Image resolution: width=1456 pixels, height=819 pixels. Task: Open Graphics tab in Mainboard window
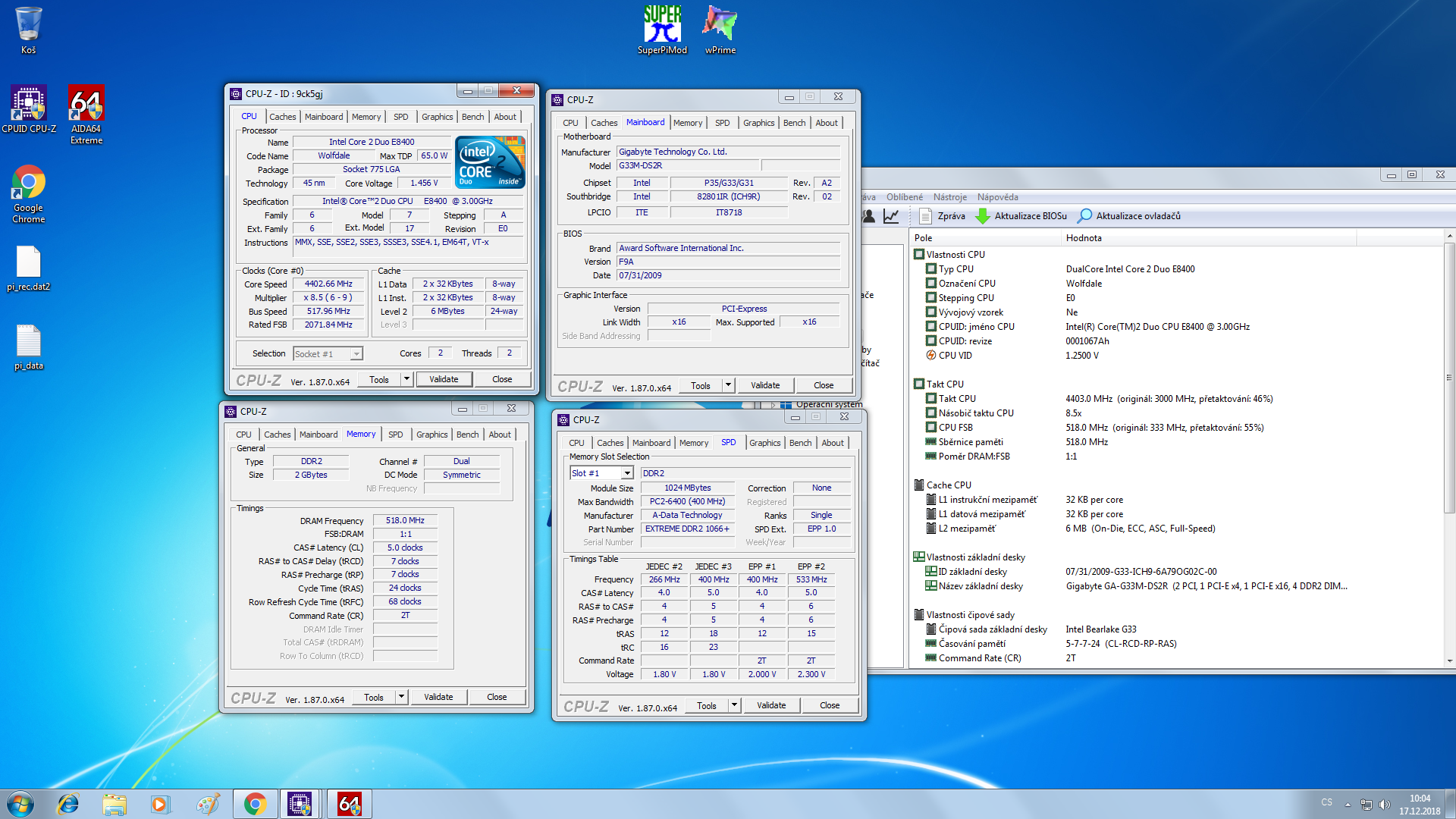point(758,123)
